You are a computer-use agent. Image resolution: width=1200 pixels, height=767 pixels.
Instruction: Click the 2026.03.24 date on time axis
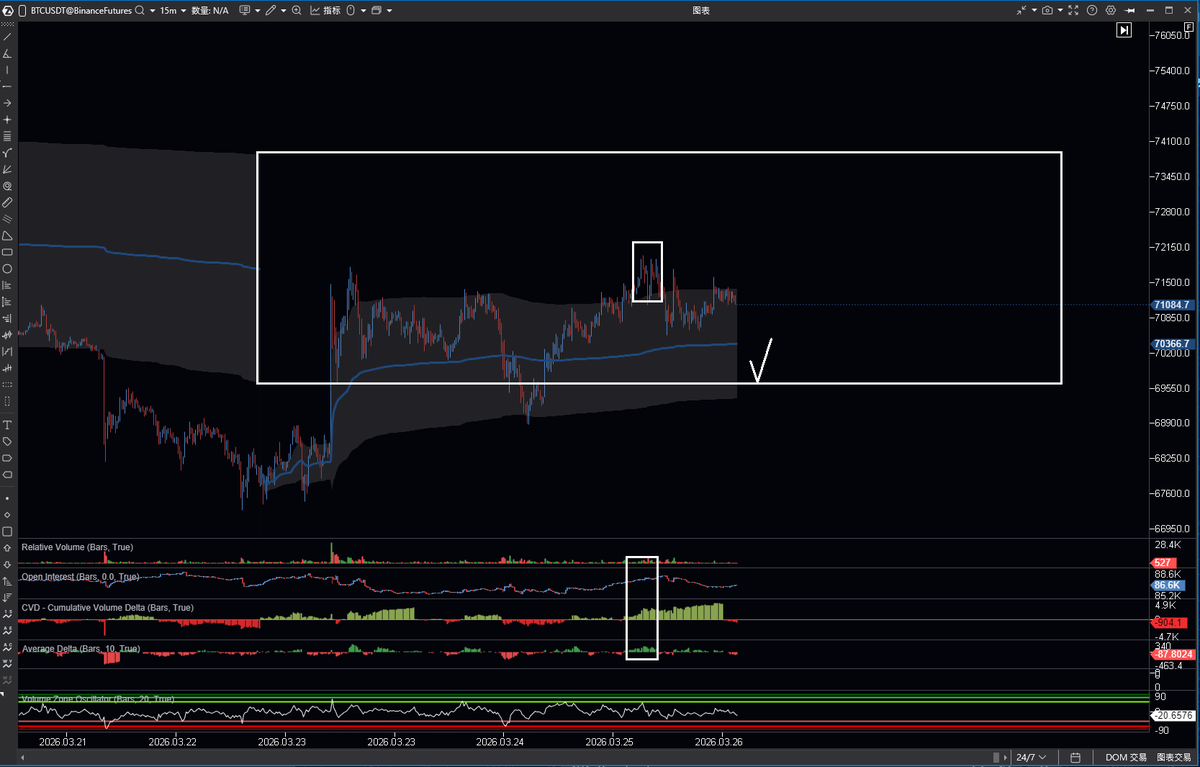498,741
